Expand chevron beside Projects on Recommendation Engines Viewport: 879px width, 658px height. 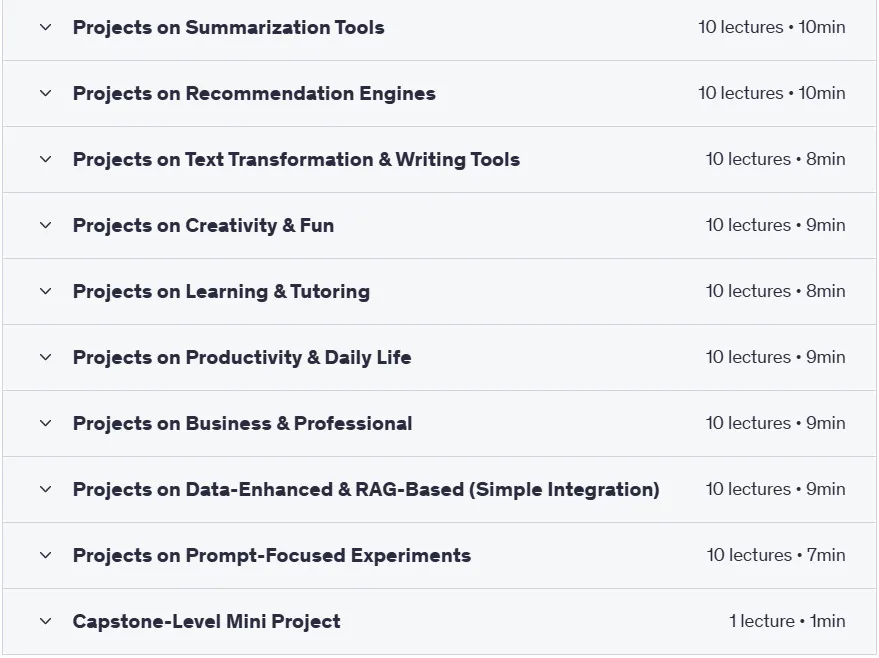click(x=46, y=93)
